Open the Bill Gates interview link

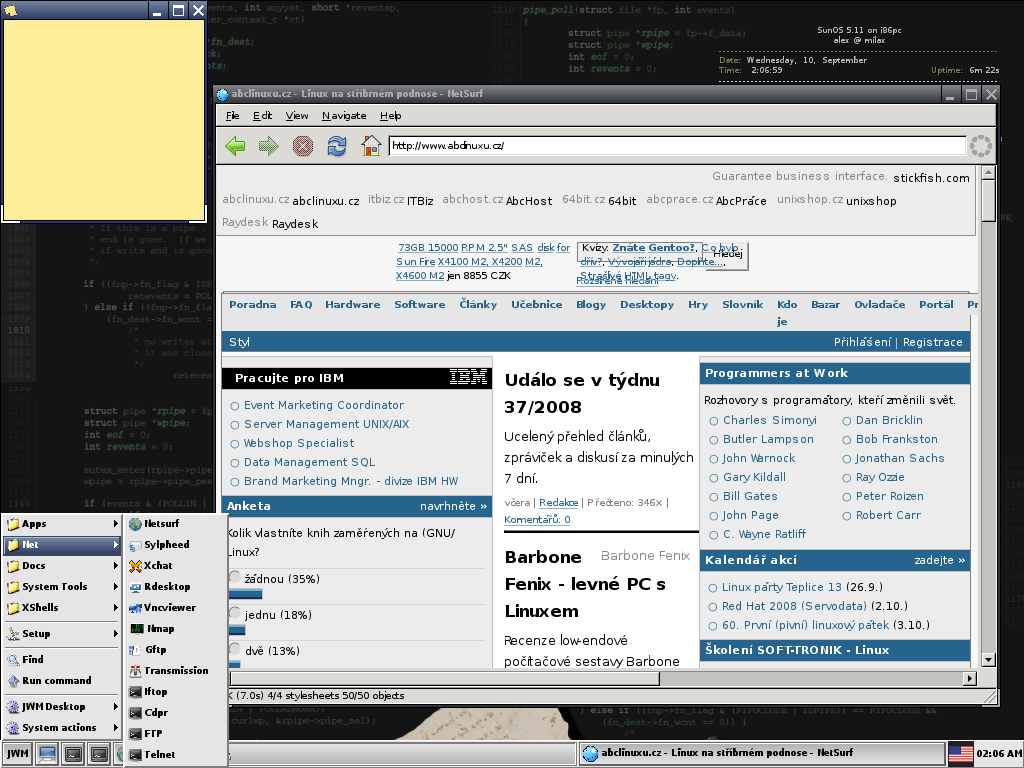(750, 496)
